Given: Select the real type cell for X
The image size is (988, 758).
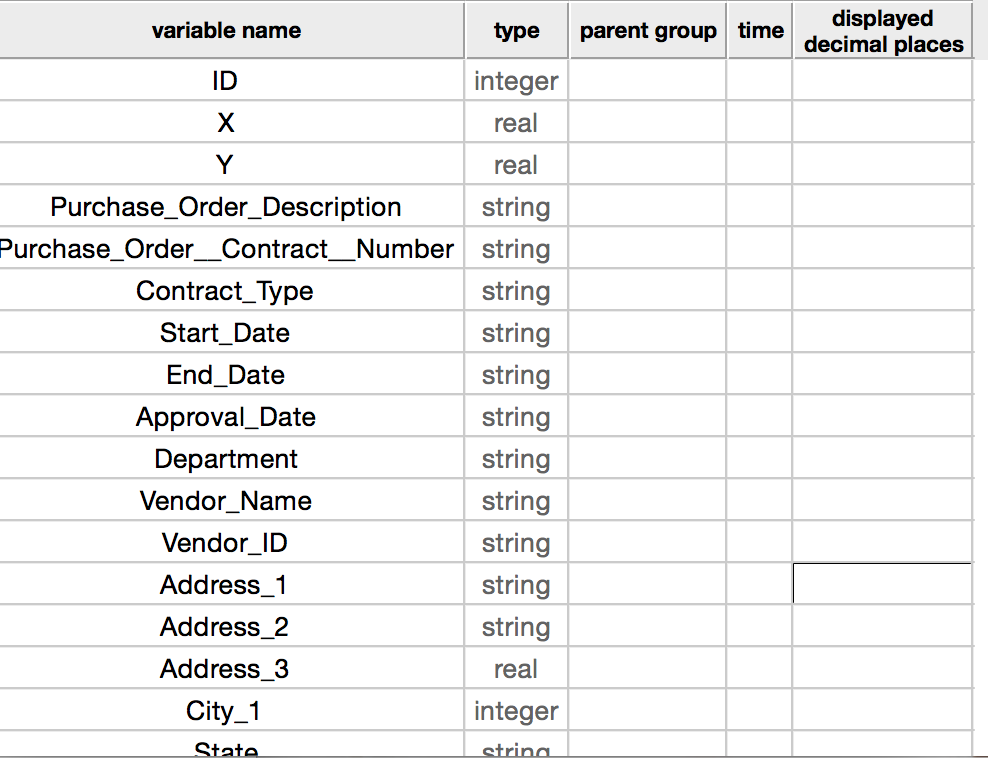Looking at the screenshot, I should pos(516,123).
